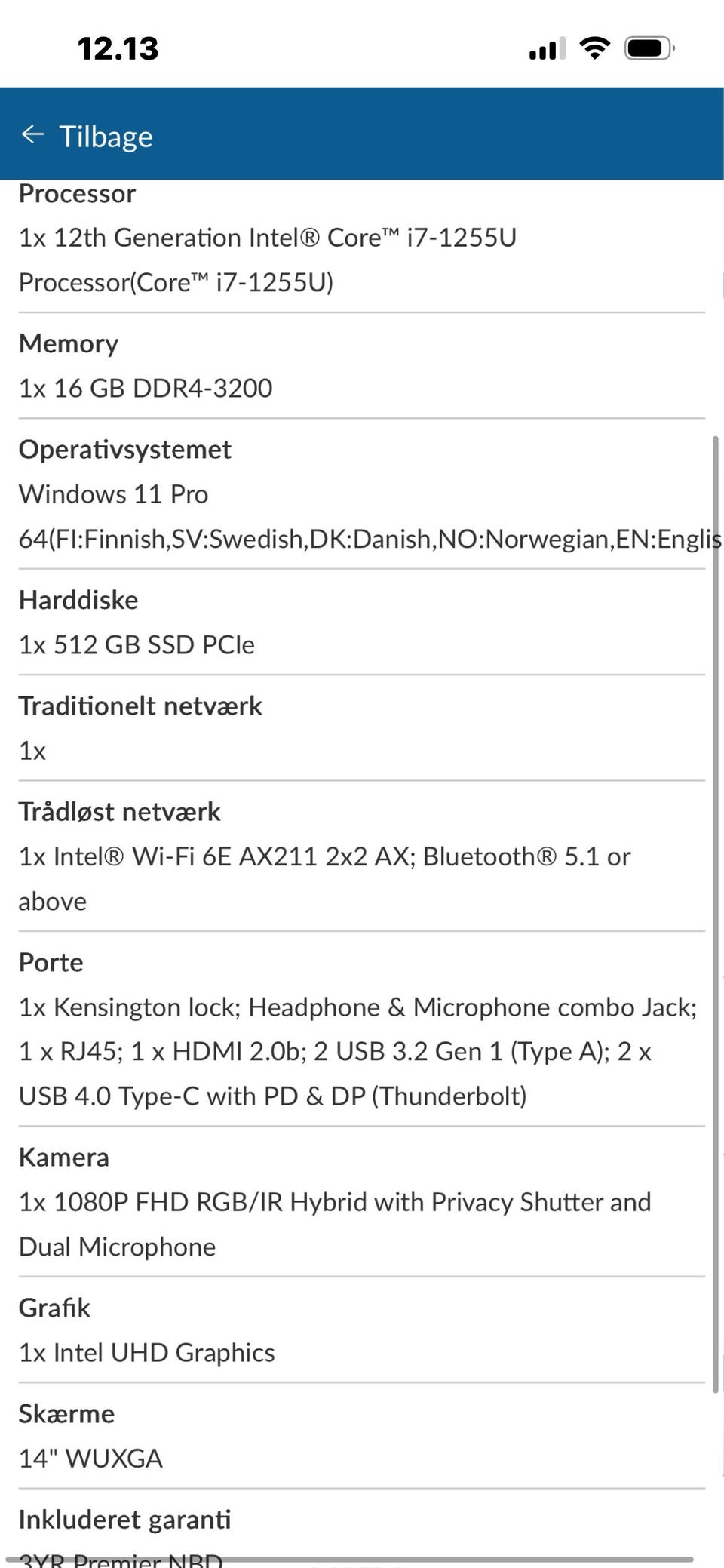
Task: Tap the battery status icon
Action: (x=649, y=49)
